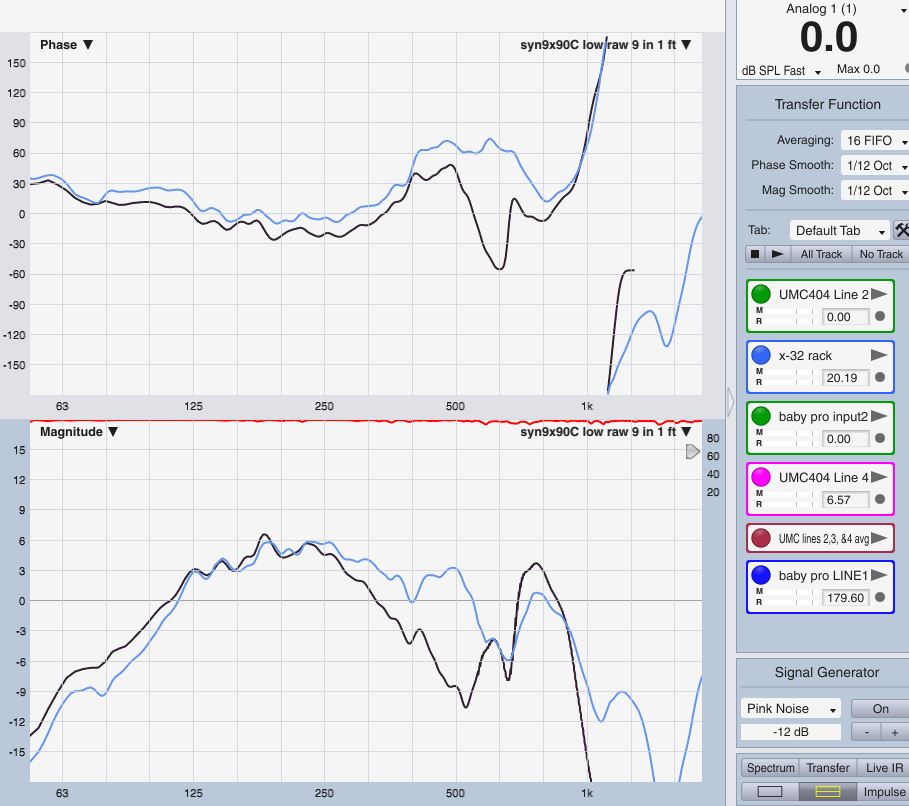Toggle delay tracking dot for UMC404 Line 2
Image resolution: width=909 pixels, height=806 pixels.
point(880,316)
